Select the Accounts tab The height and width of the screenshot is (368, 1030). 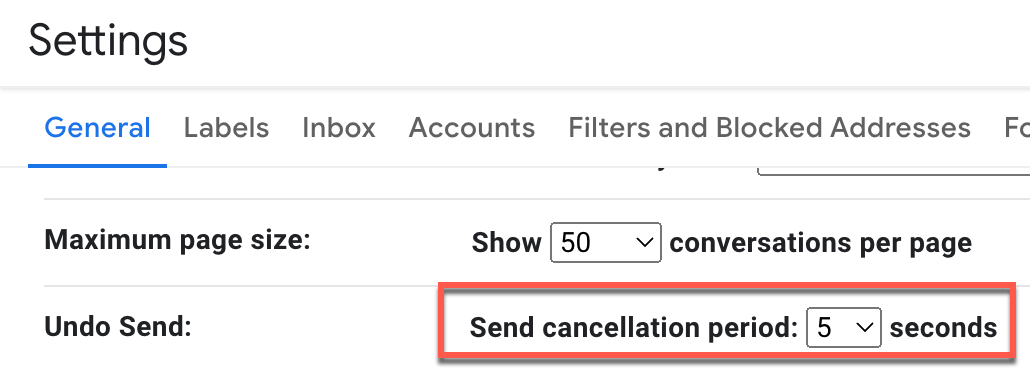(x=472, y=127)
